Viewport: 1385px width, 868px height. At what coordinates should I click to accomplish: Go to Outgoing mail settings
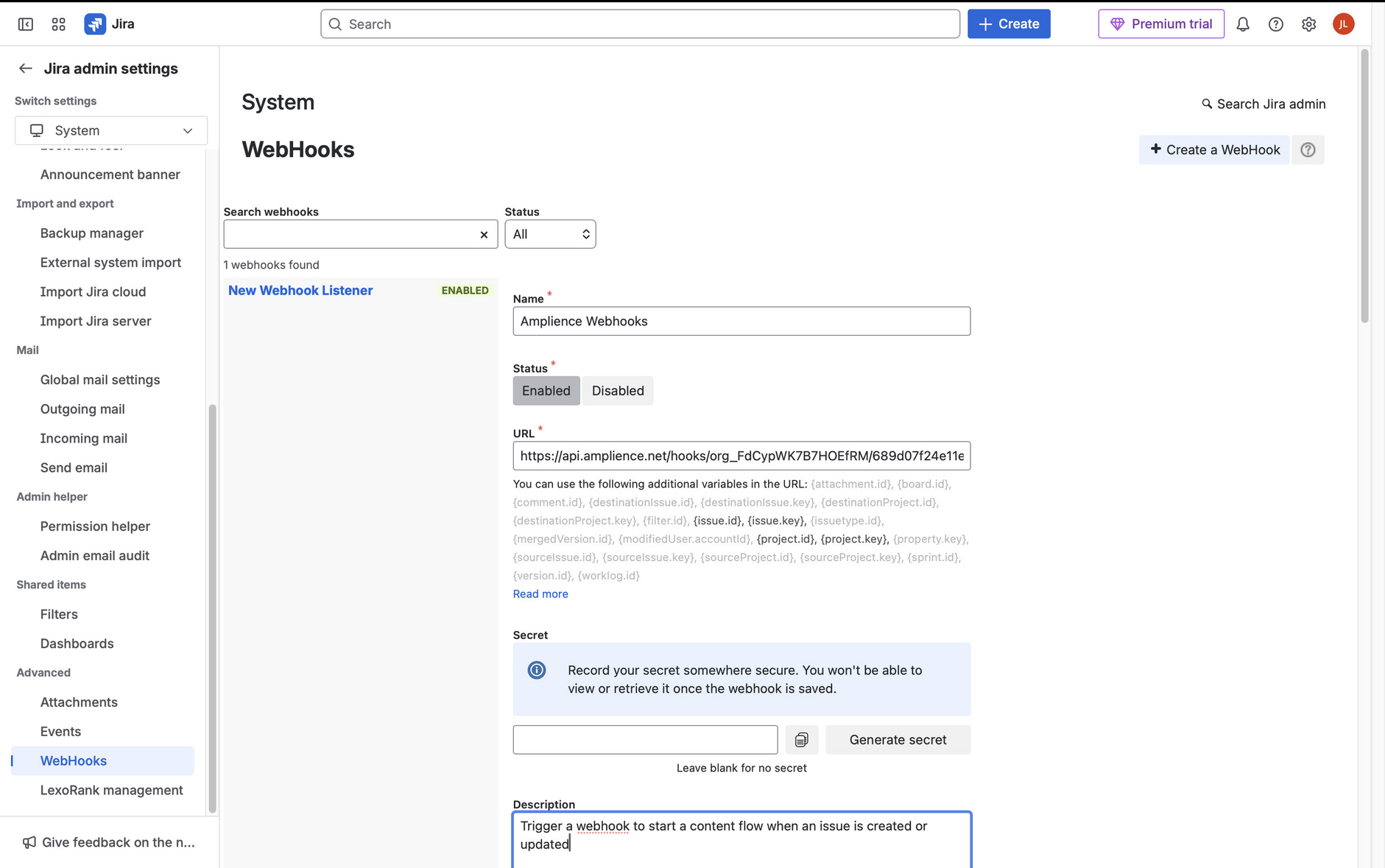[82, 409]
